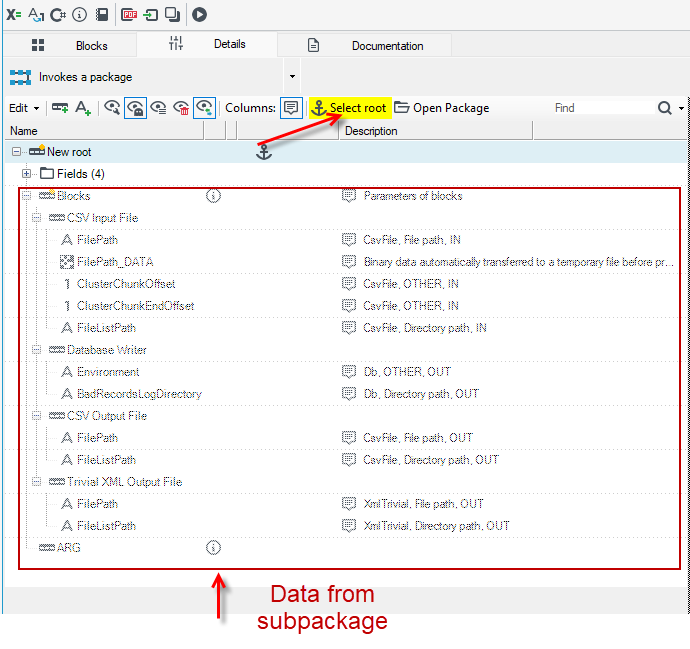This screenshot has width=690, height=649.
Task: Click the info icon on the ARG row
Action: point(213,548)
